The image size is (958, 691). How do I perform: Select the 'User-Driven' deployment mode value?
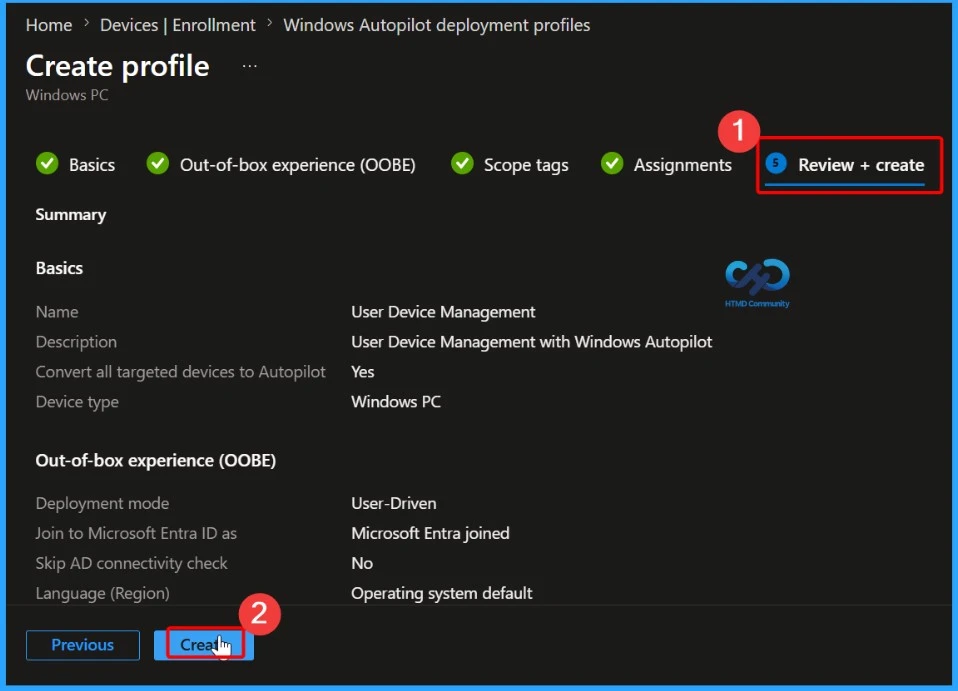click(x=393, y=503)
